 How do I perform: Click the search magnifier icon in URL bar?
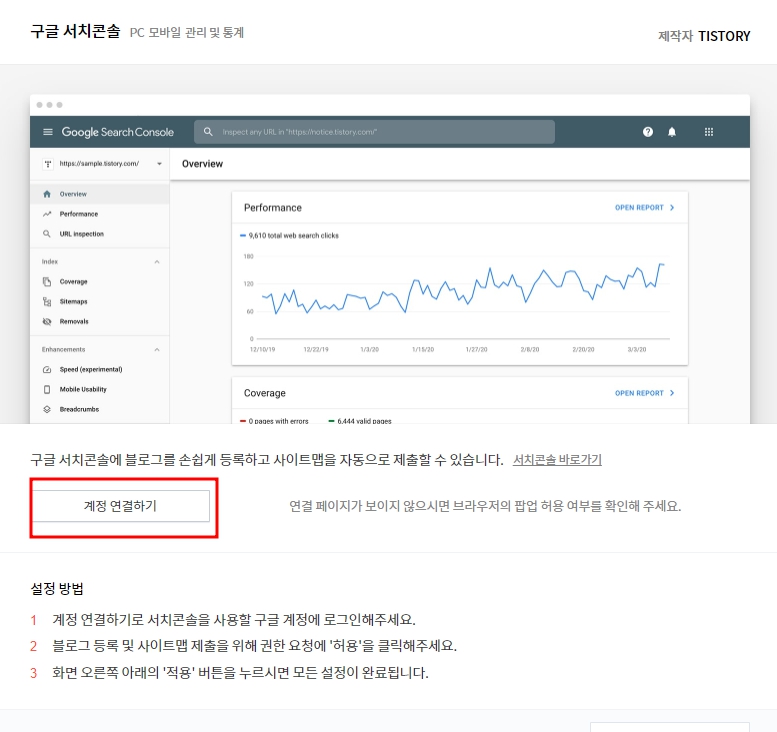(208, 132)
